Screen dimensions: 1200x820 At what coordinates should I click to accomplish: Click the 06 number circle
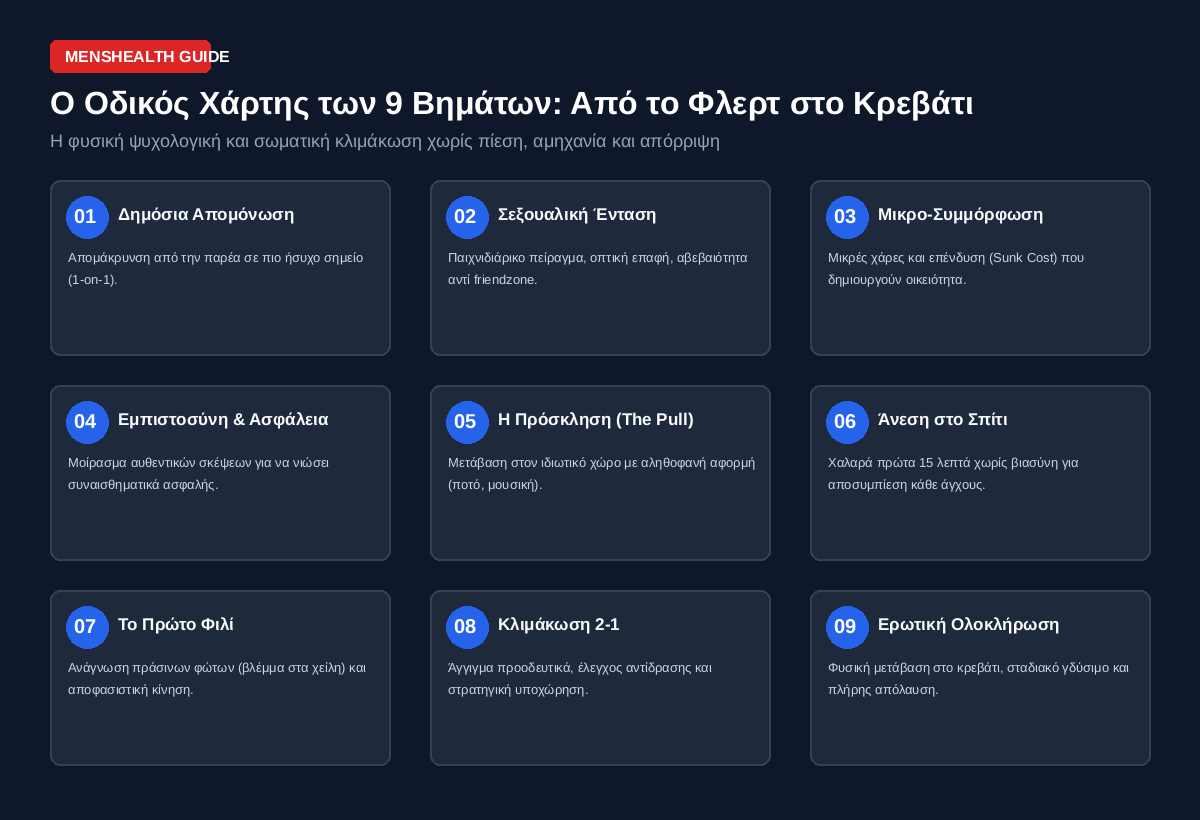click(847, 422)
